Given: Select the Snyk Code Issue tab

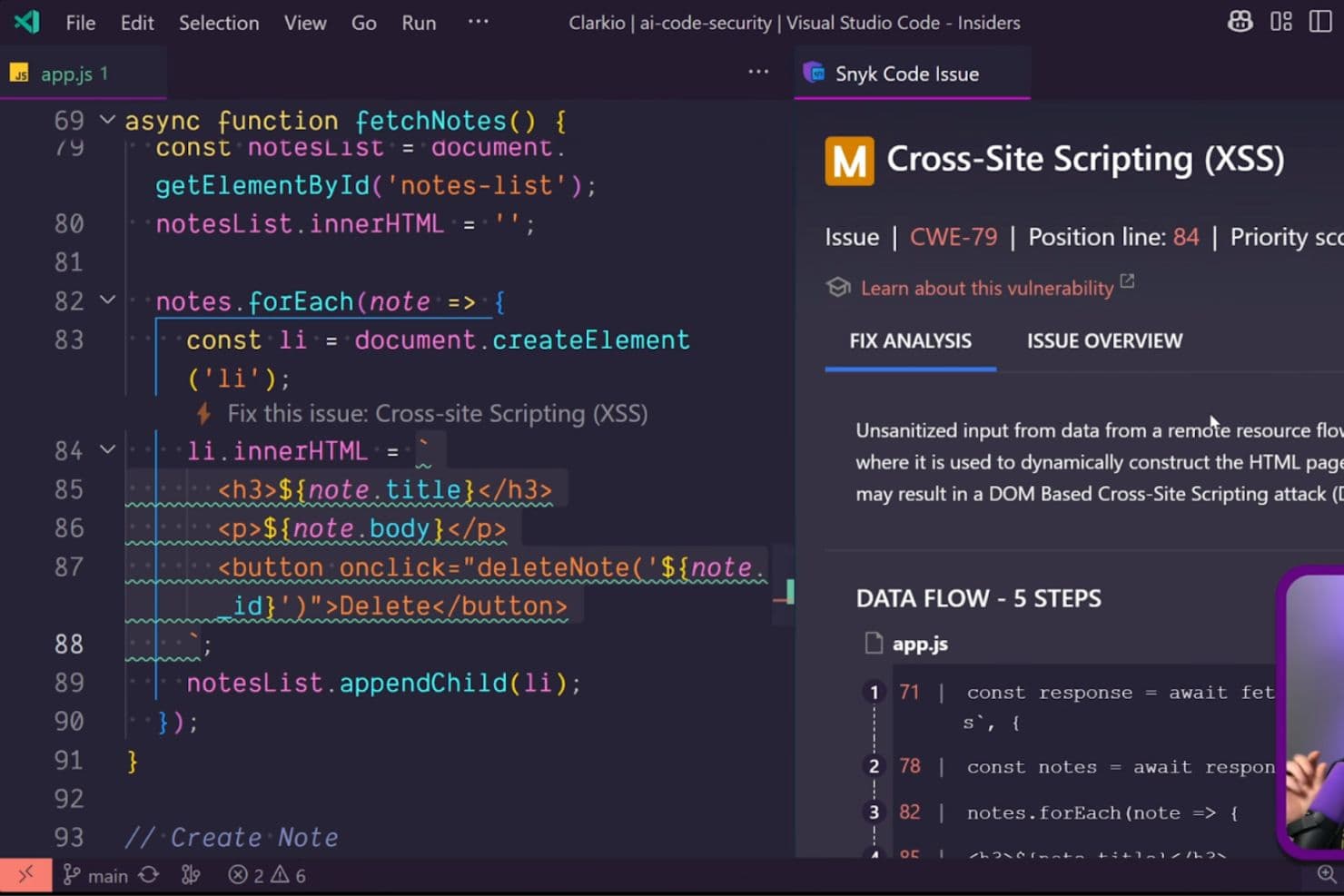Looking at the screenshot, I should [x=912, y=74].
